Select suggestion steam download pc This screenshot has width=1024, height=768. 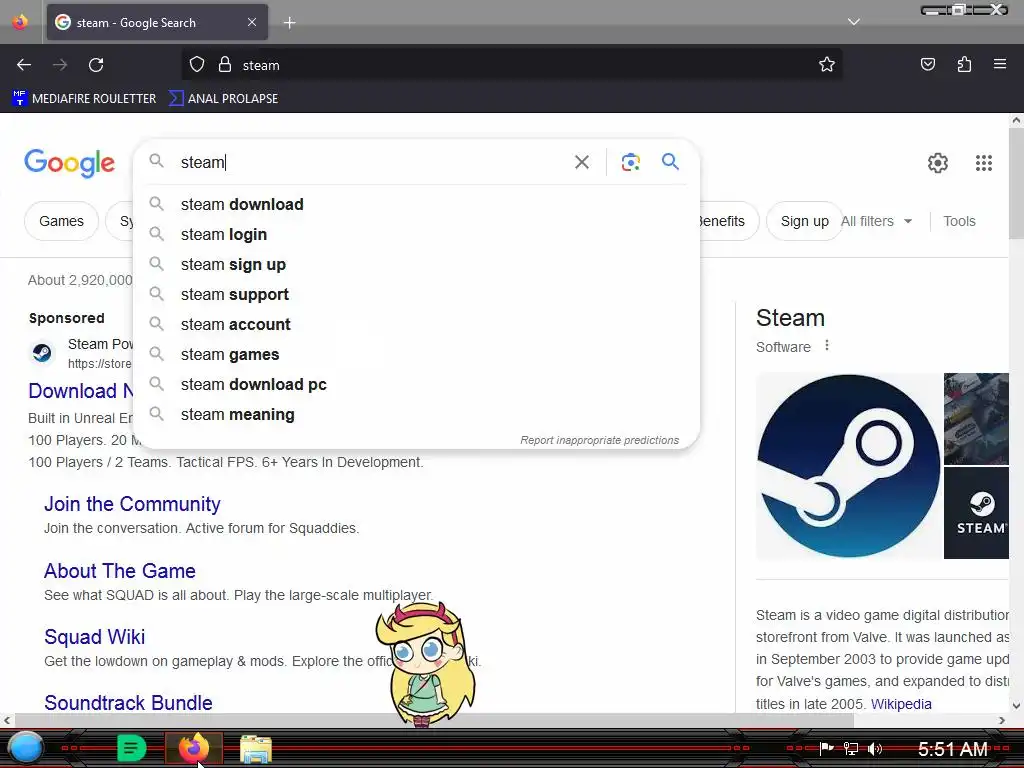click(417, 385)
